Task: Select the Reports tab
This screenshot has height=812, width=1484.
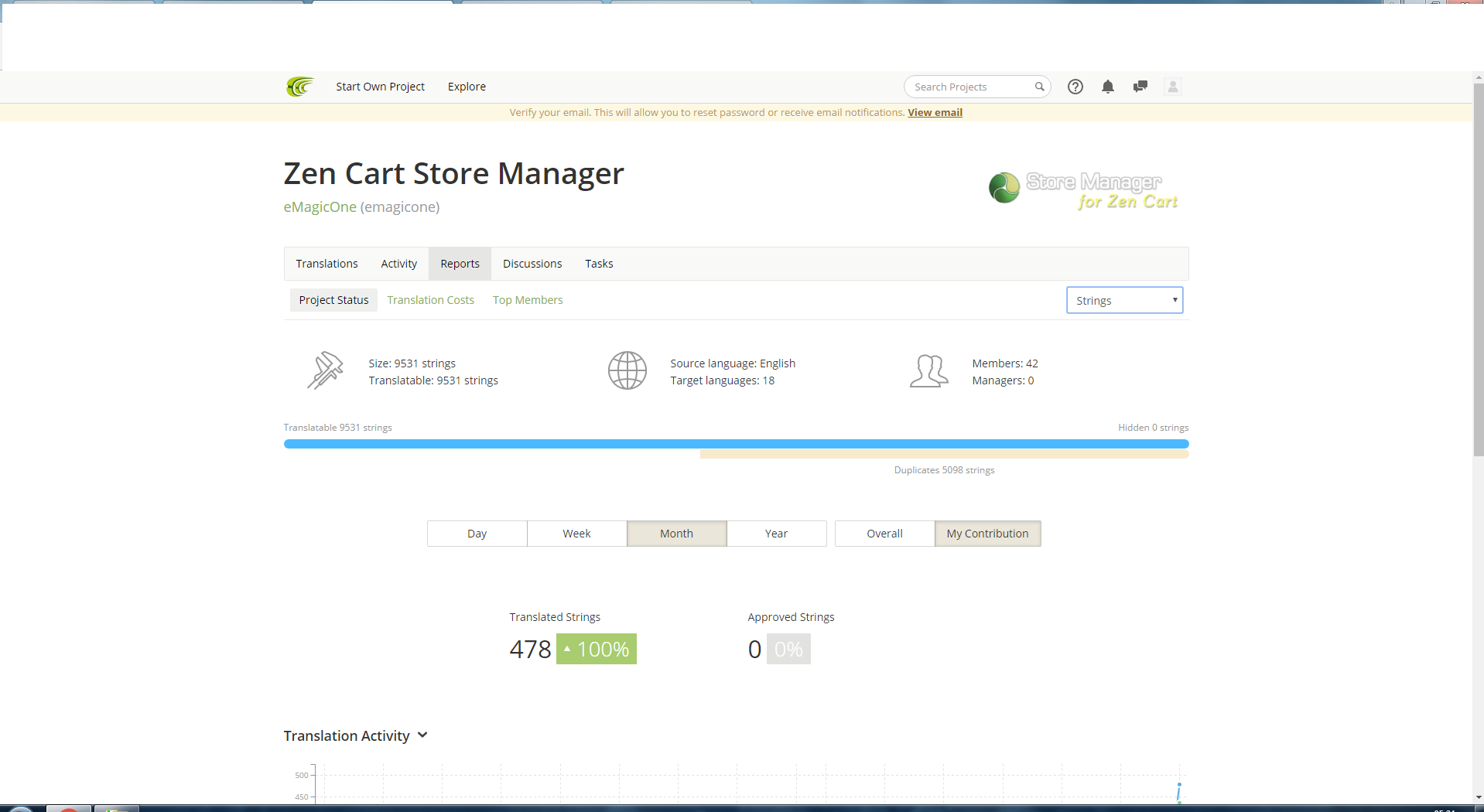Action: (460, 264)
